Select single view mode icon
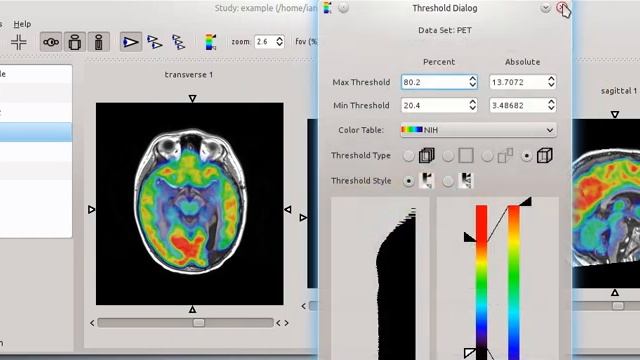This screenshot has height=360, width=640. 131,42
